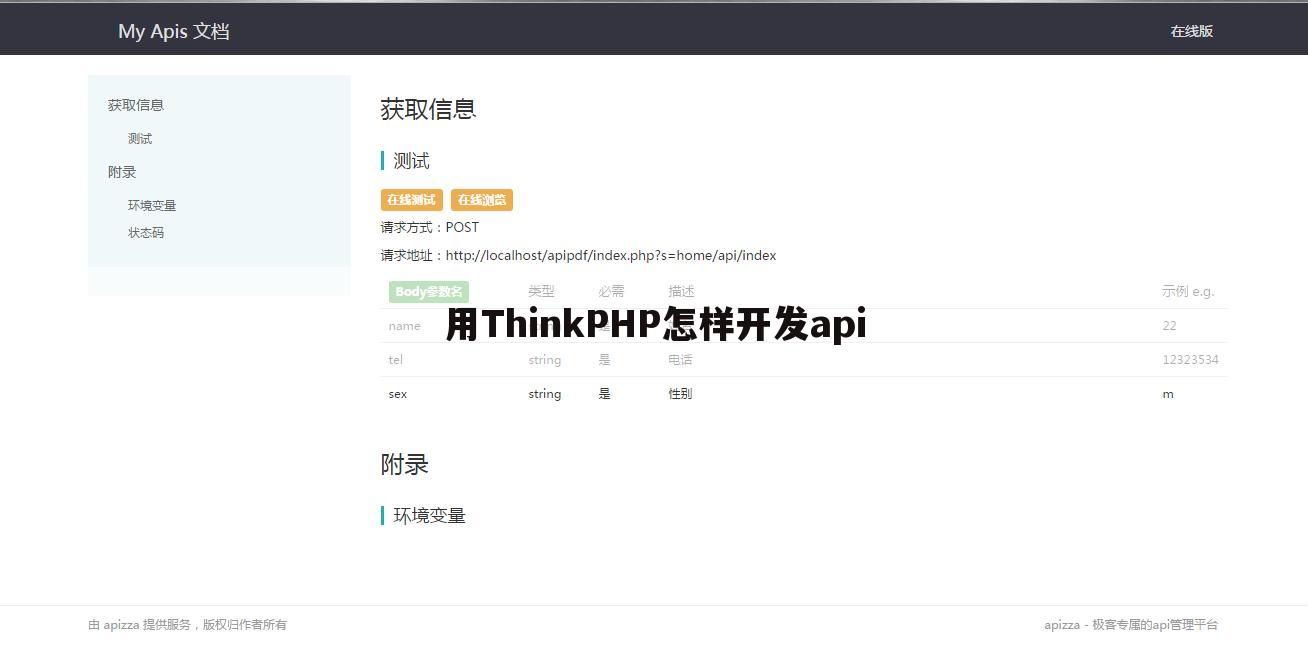1308x654 pixels.
Task: Click the 类型 column header
Action: (541, 291)
